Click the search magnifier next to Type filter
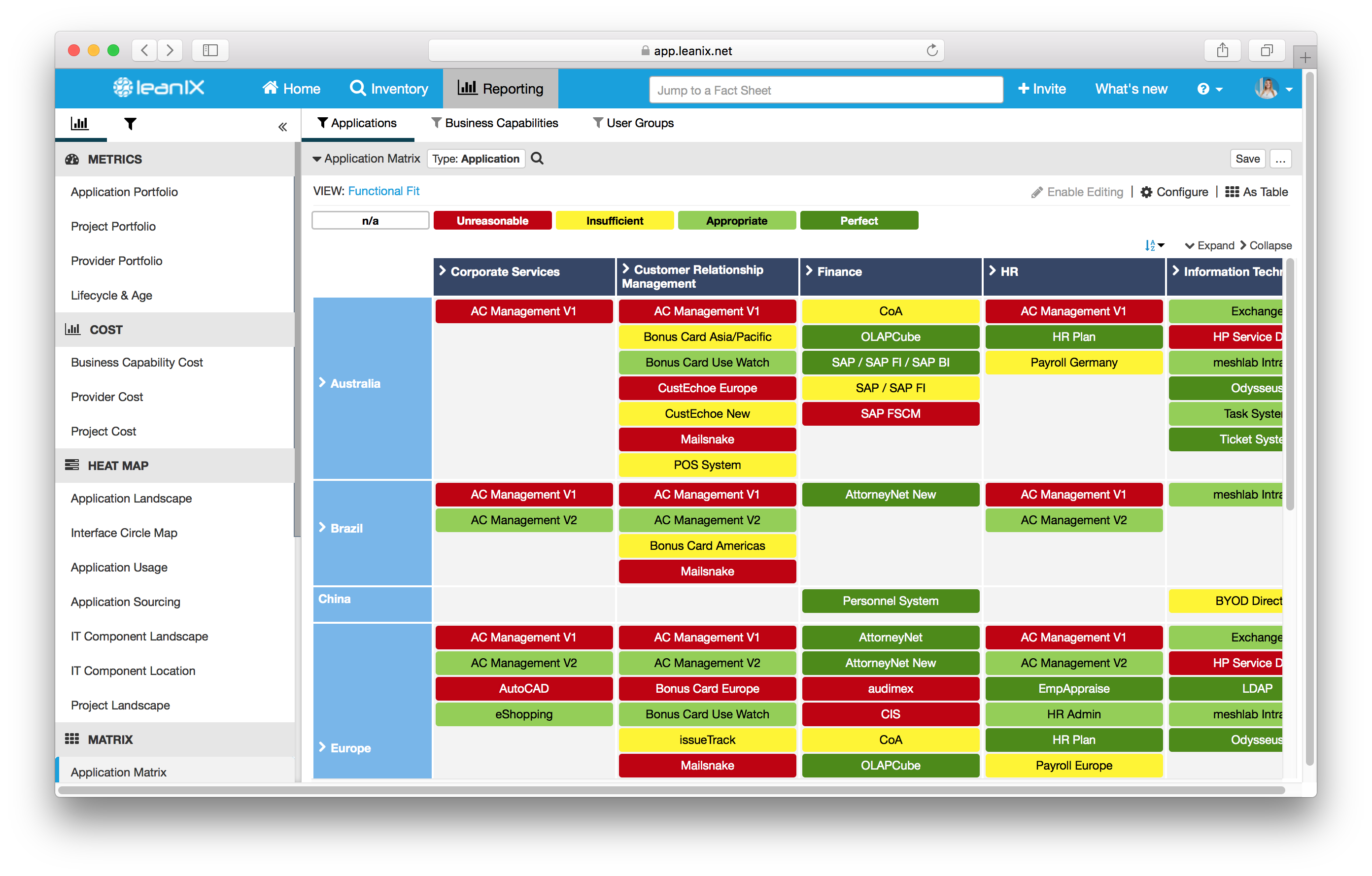Screen dimensions: 1372x876 coord(537,158)
